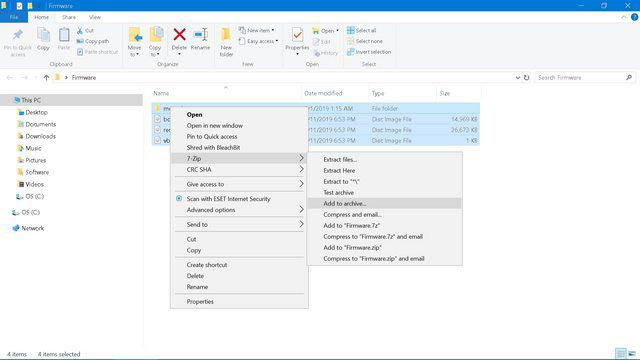Choose Properties in the context menu

click(x=239, y=302)
